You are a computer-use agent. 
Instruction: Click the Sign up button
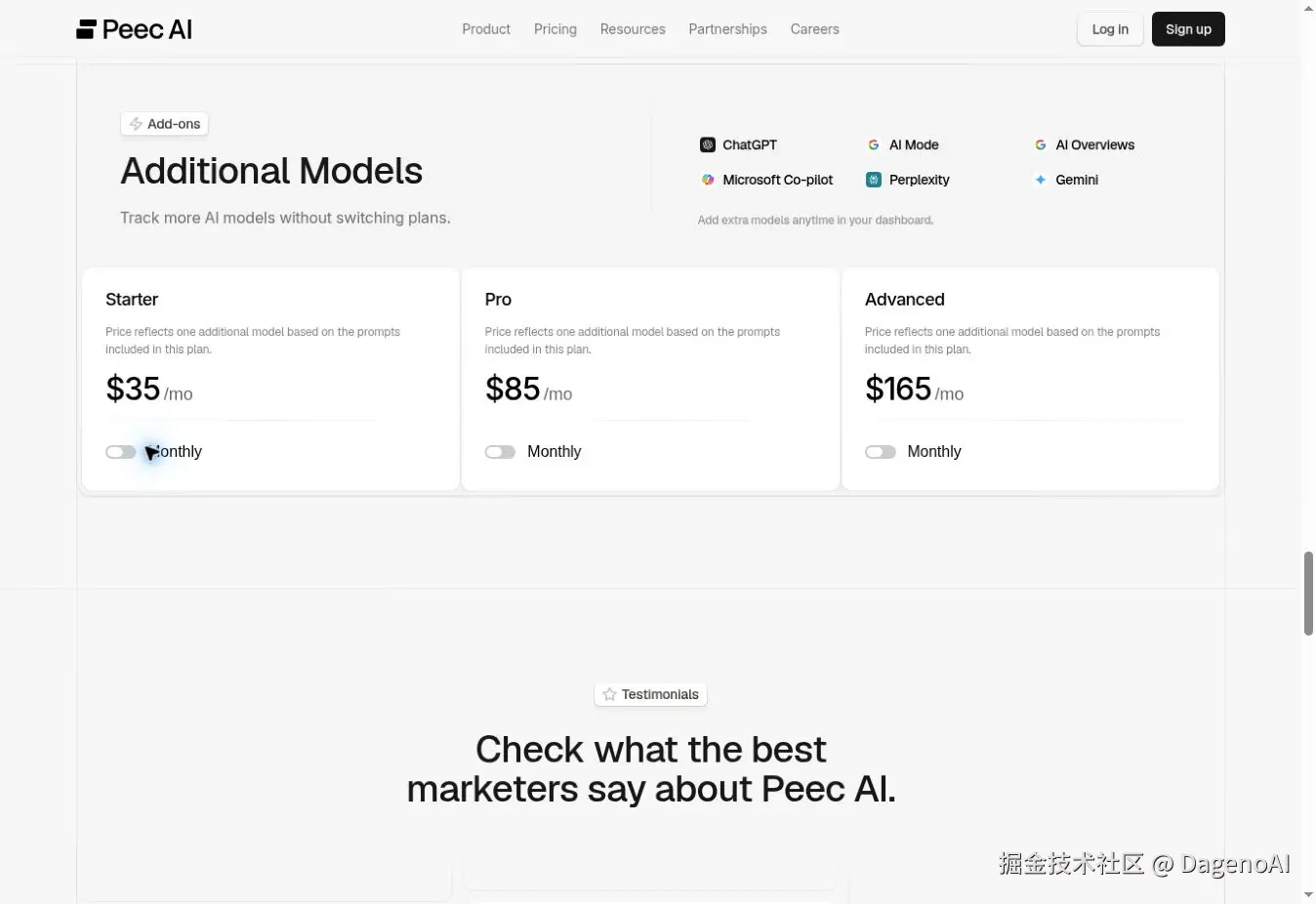click(x=1188, y=29)
